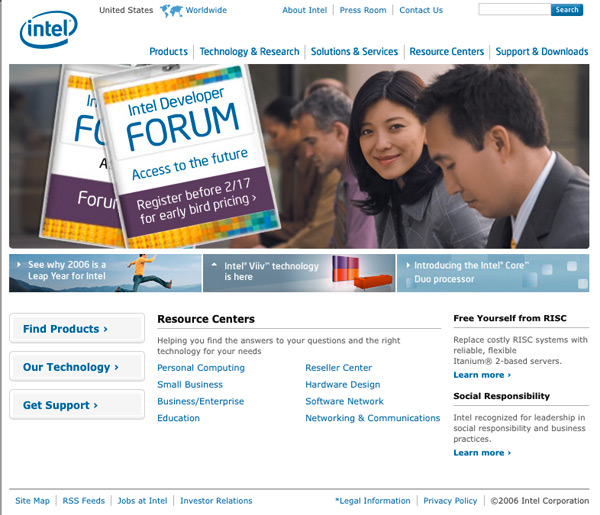The image size is (600, 515).
Task: Open the Investor Relations footer link
Action: pyautogui.click(x=216, y=501)
